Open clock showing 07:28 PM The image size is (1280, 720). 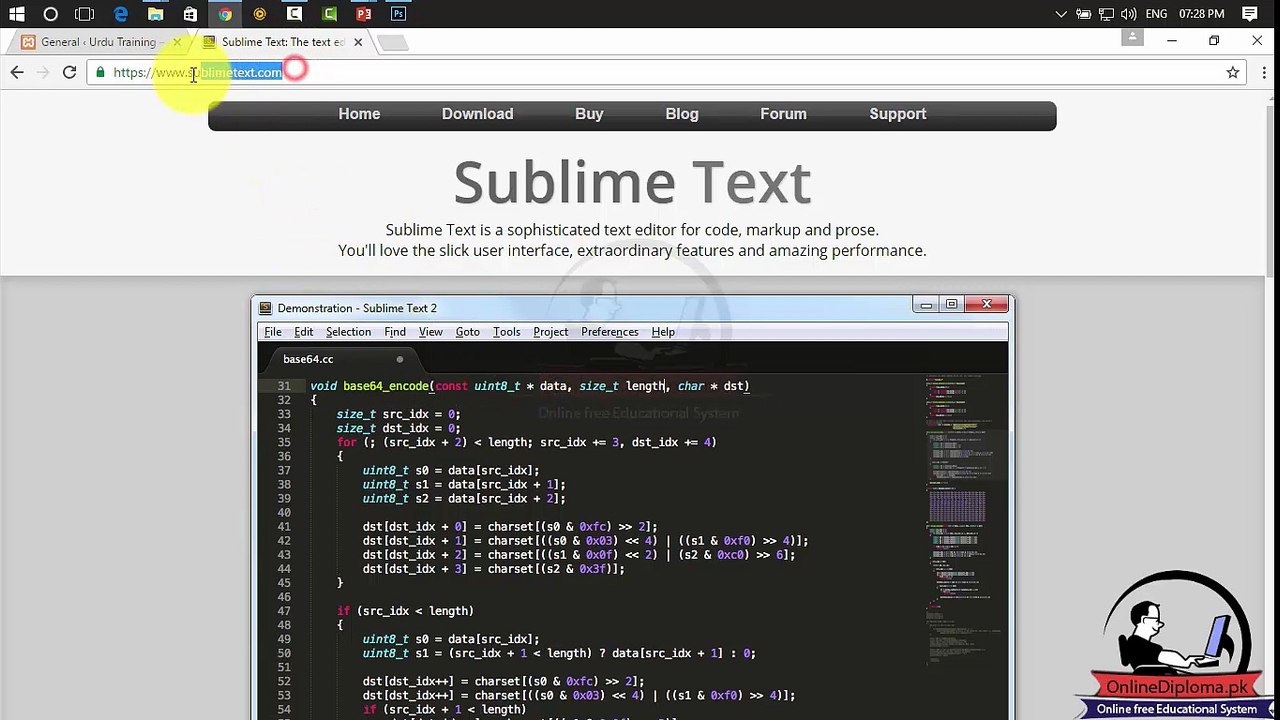click(x=1202, y=14)
